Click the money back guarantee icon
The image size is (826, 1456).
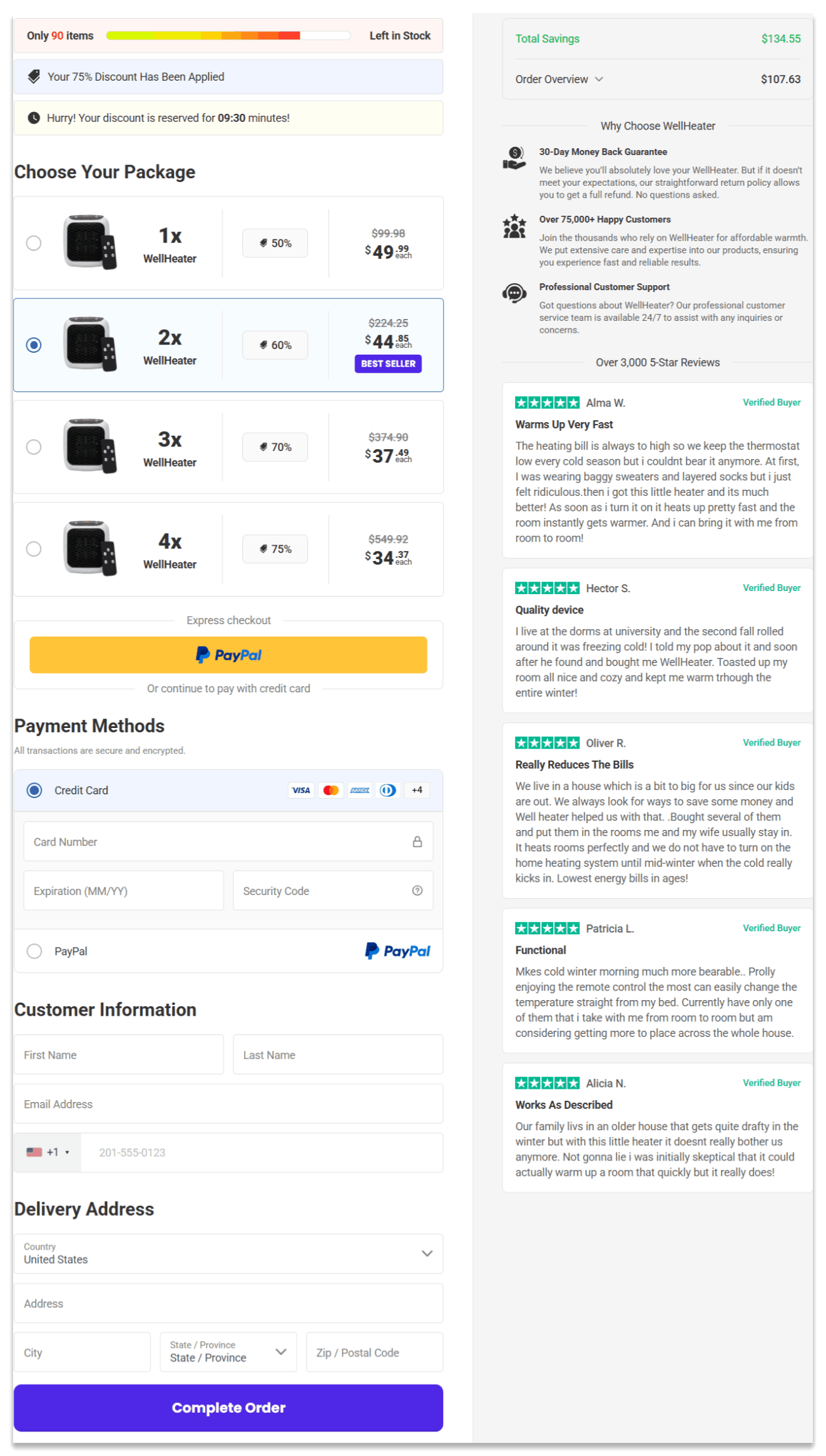click(514, 158)
